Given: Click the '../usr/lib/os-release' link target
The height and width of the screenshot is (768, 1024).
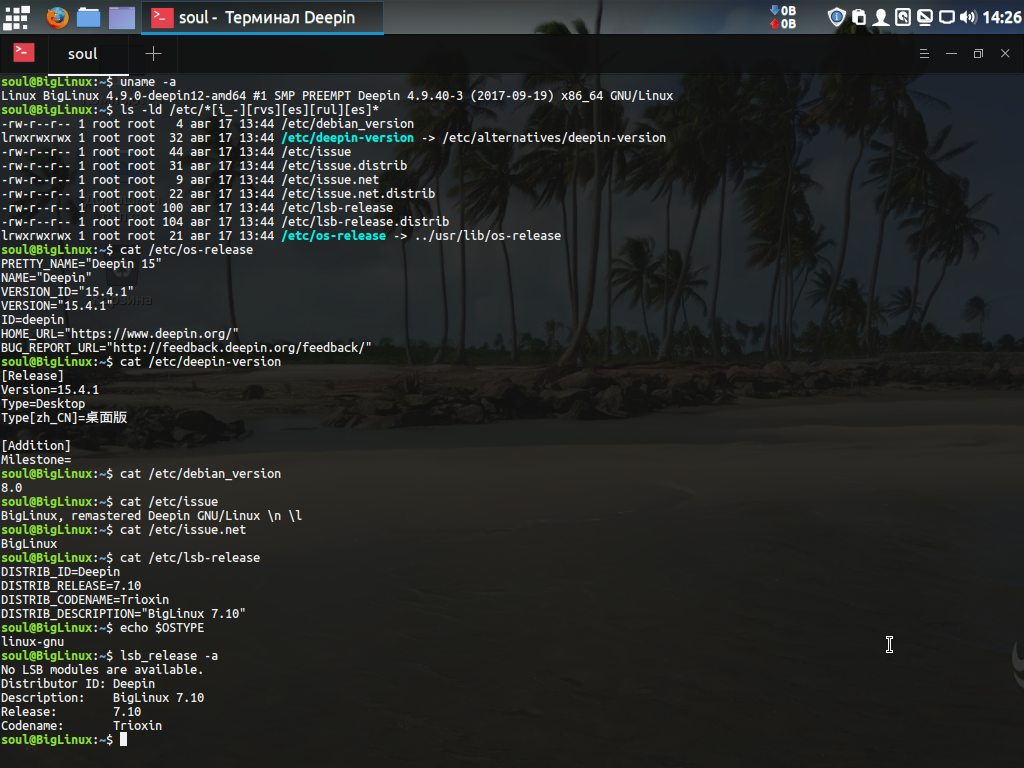Looking at the screenshot, I should pos(488,236).
